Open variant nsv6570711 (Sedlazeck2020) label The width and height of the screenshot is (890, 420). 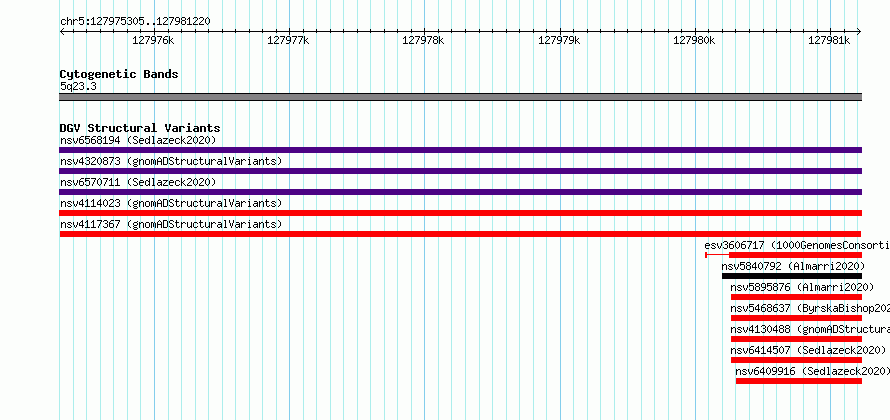point(138,182)
